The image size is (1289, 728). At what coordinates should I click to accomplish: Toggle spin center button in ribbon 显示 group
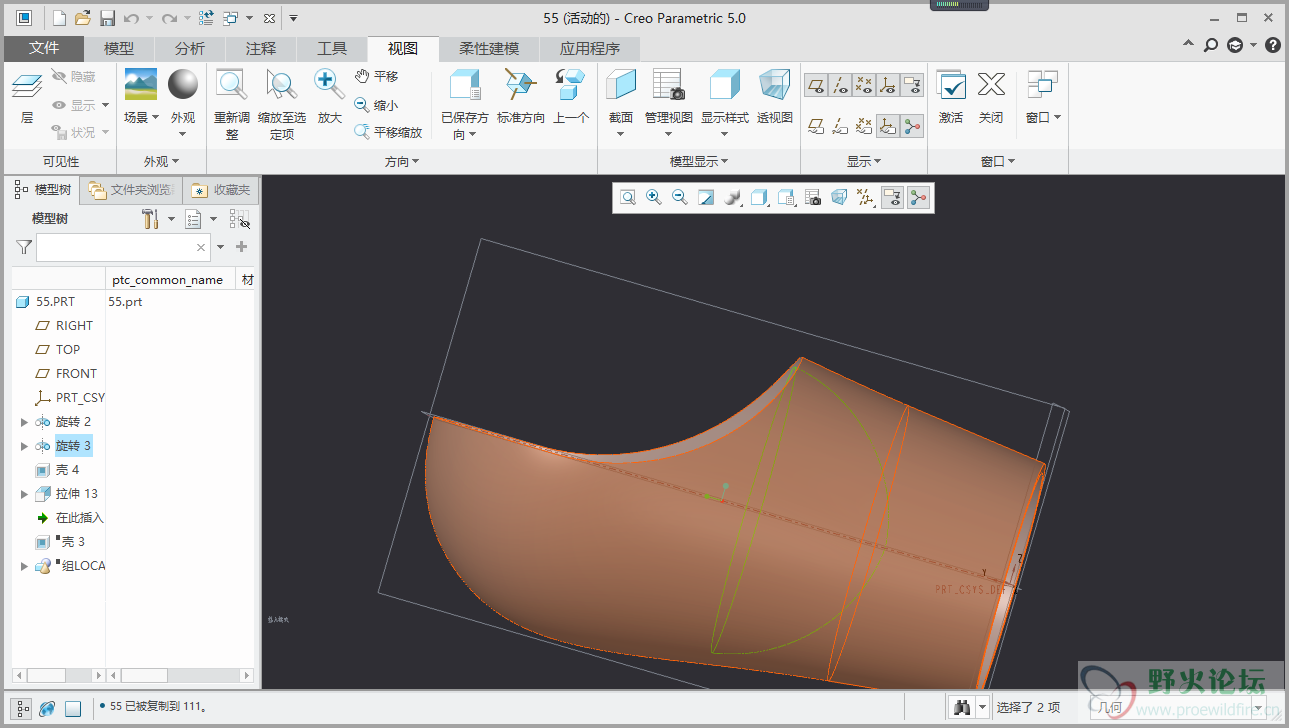(x=912, y=126)
